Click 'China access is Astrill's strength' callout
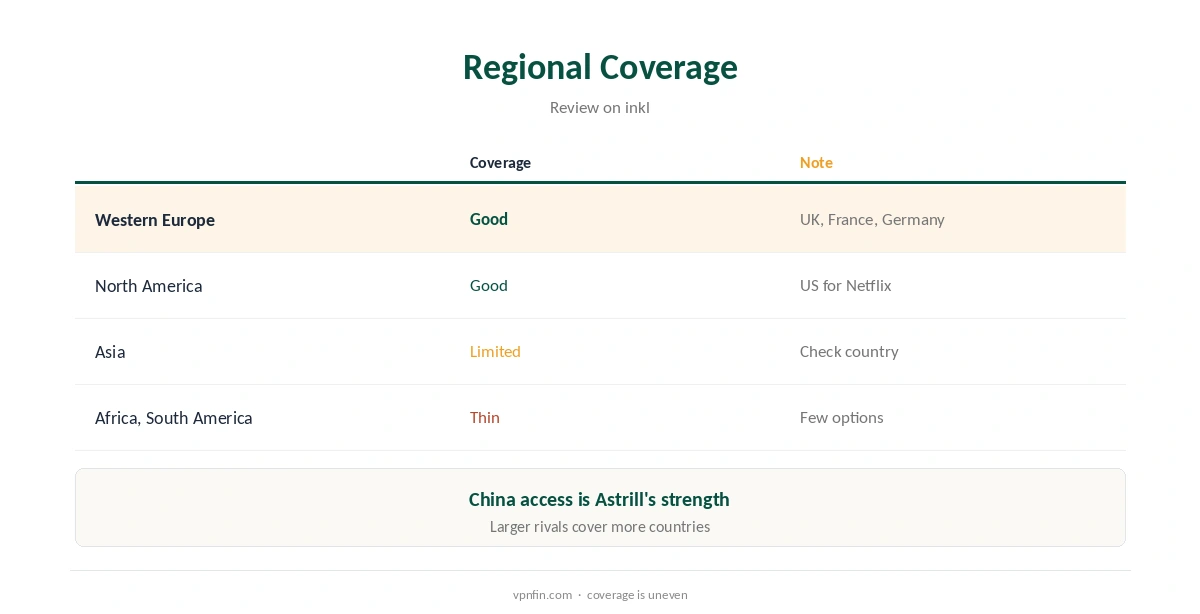This screenshot has width=1200, height=614. (x=599, y=499)
